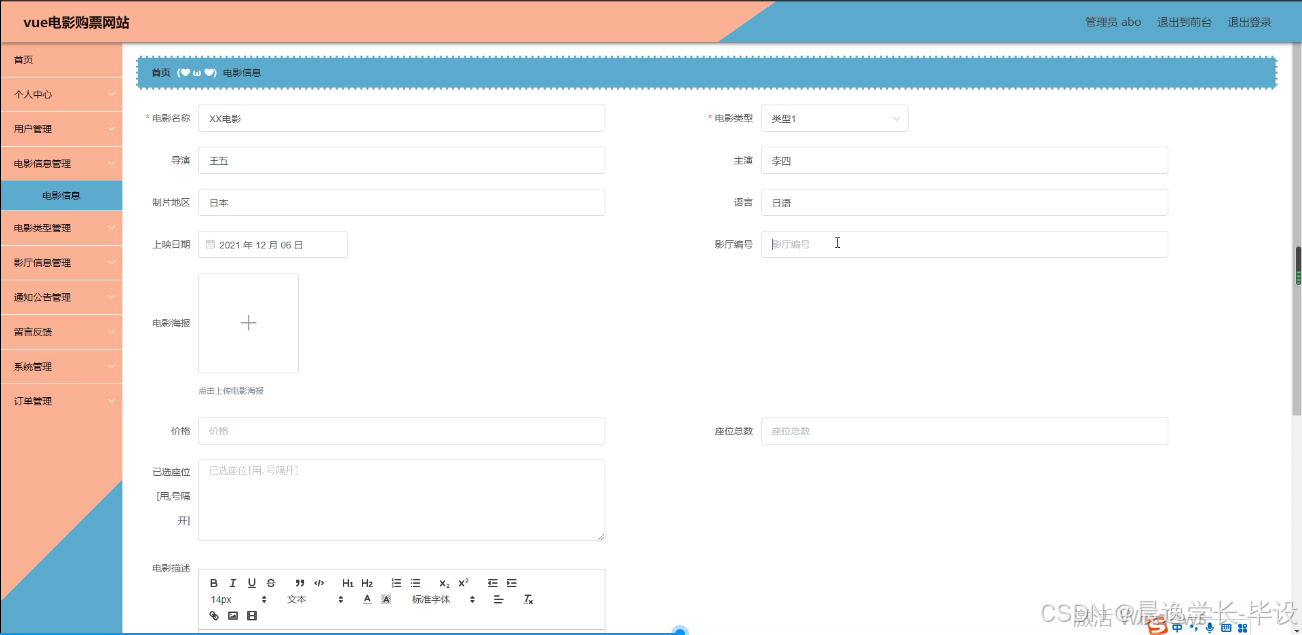1302x635 pixels.
Task: Click the vue电影购票网站 site title
Action: tap(76, 22)
